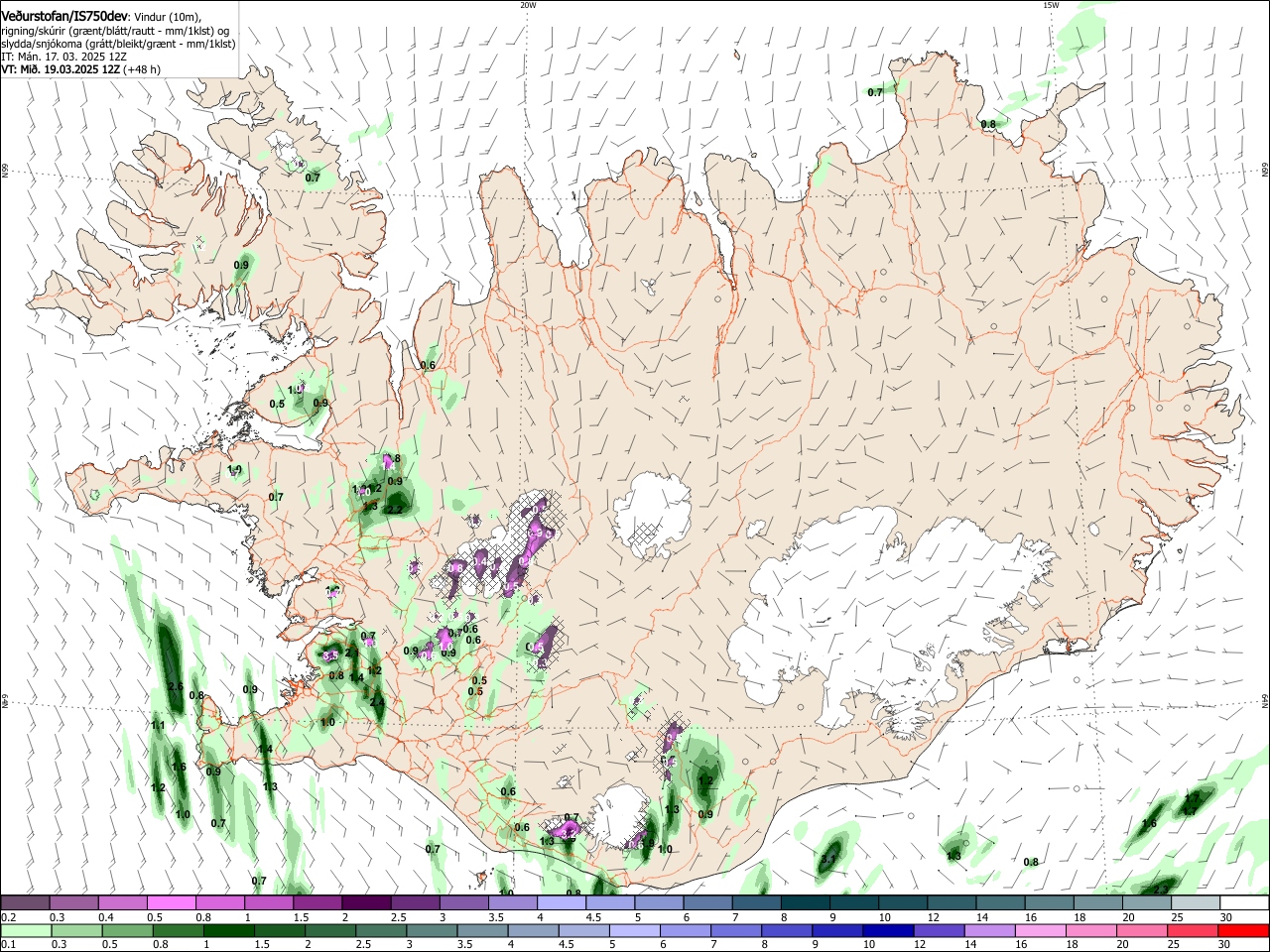
Task: Click the '3.1' precipitation value off south coast
Action: pos(830,859)
